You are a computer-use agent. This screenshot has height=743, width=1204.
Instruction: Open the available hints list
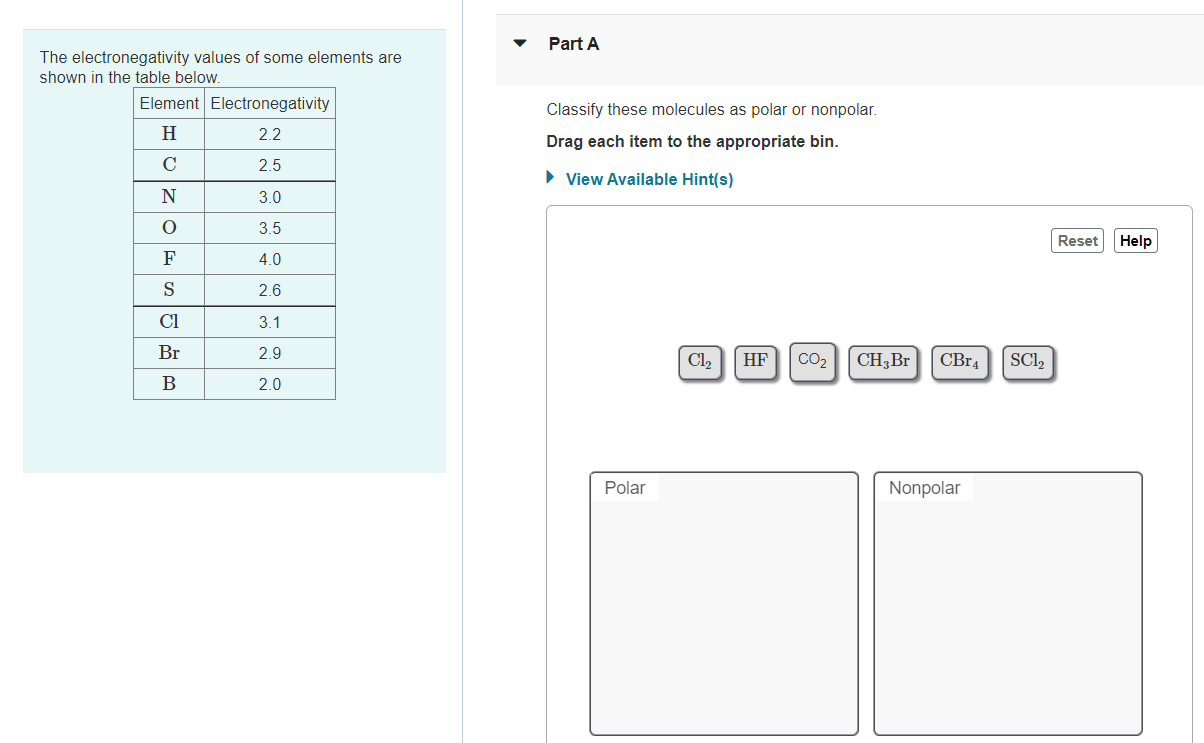pyautogui.click(x=648, y=179)
